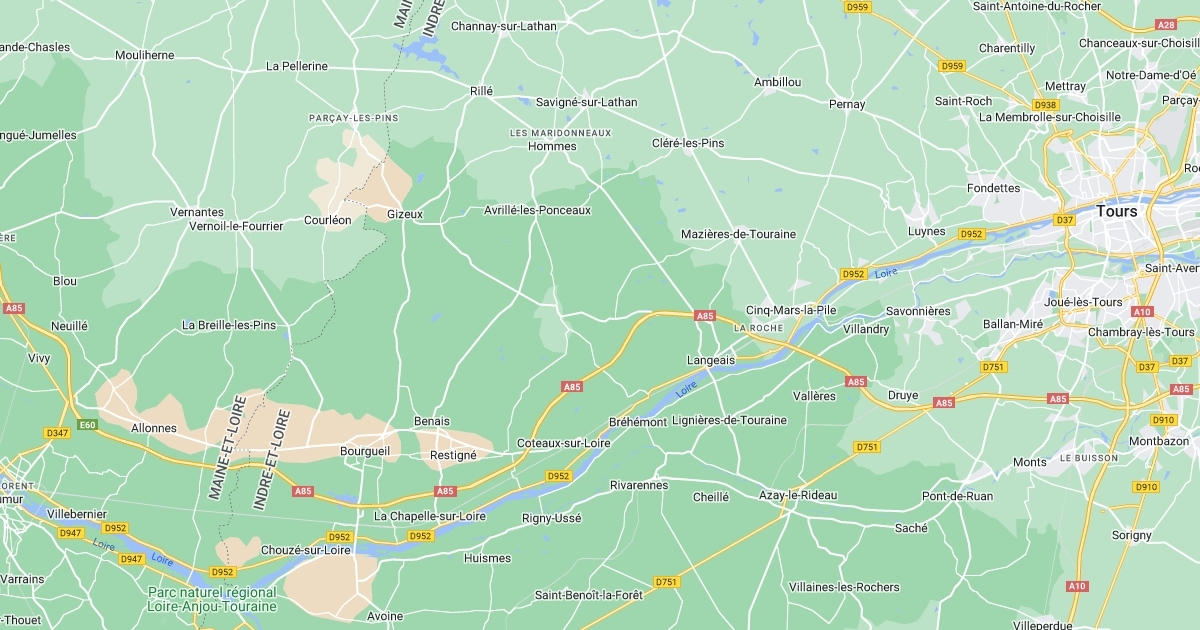Screen dimensions: 1200x630
Task: Click the A85 road shield near Langeais
Action: click(706, 316)
